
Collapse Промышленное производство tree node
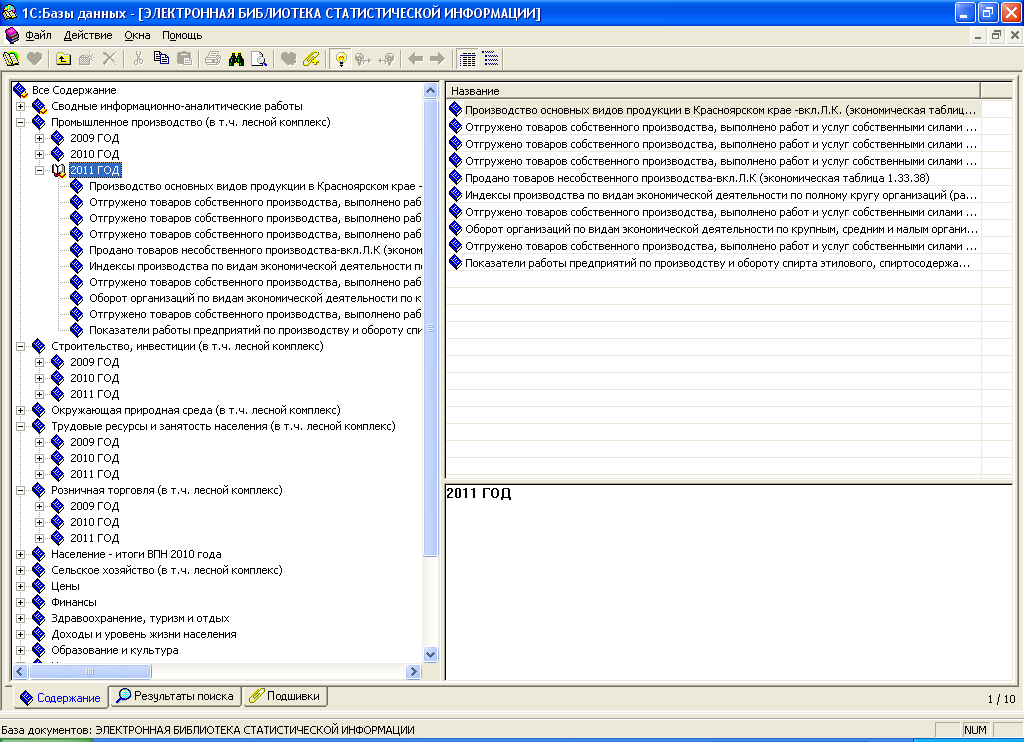[x=20, y=122]
